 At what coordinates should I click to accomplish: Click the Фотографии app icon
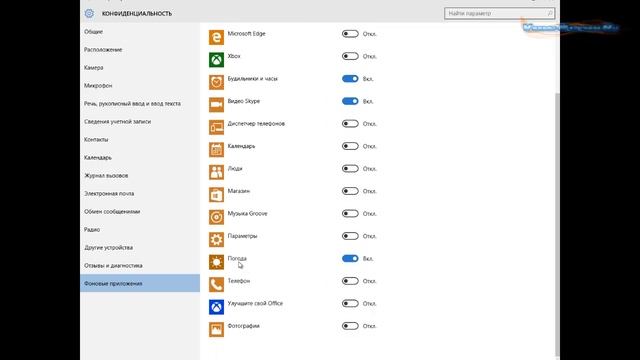[x=216, y=329]
